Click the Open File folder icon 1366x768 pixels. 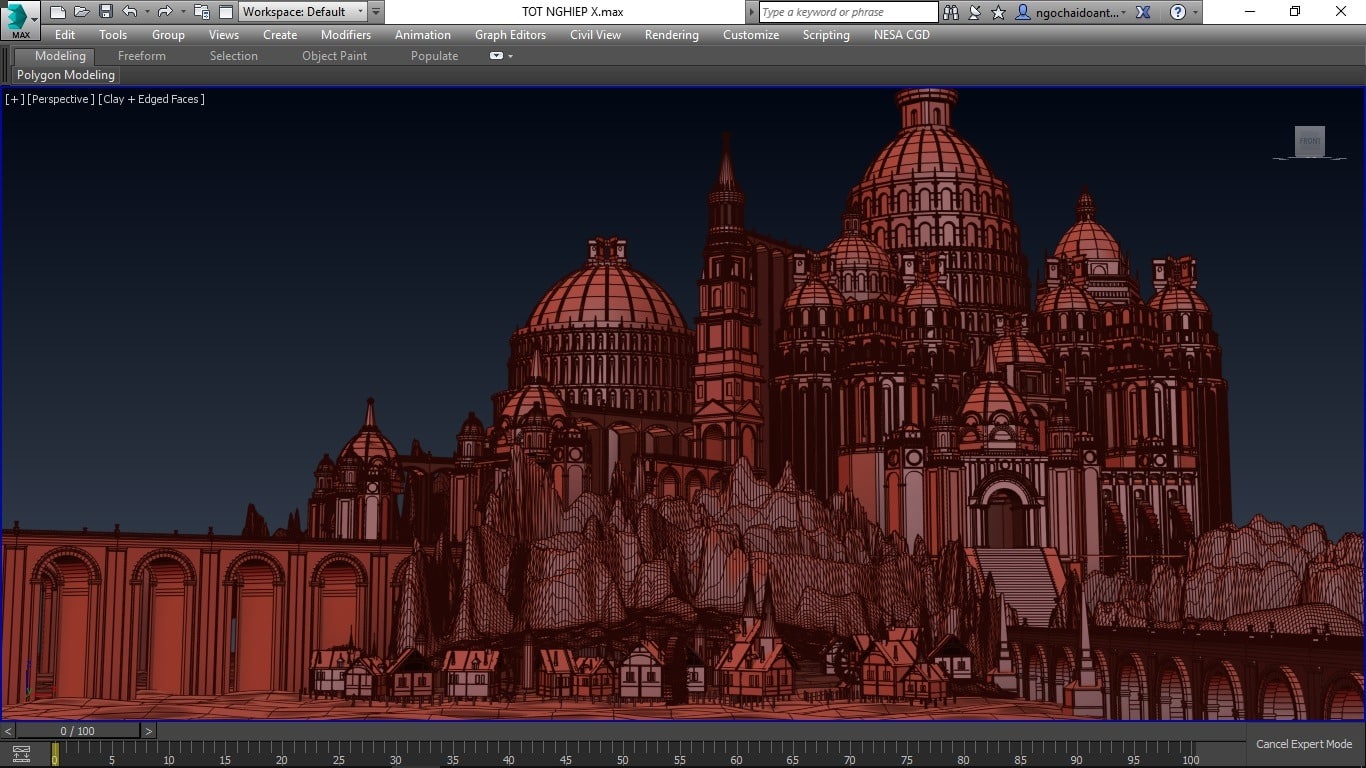point(82,12)
